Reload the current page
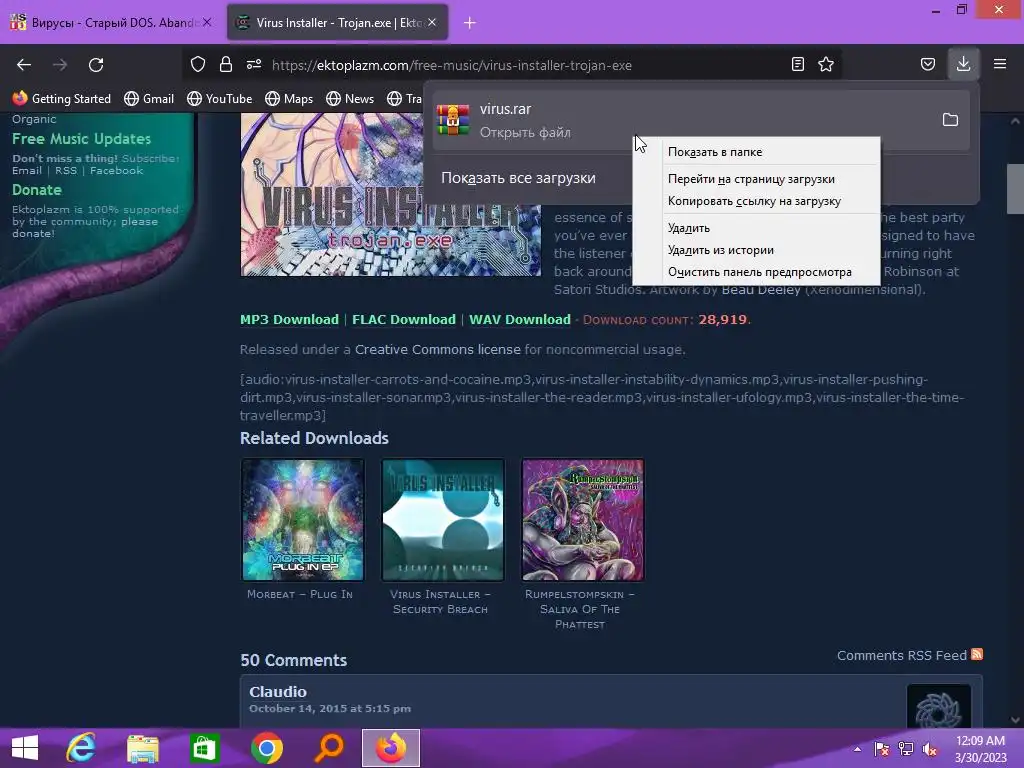 pyautogui.click(x=96, y=65)
